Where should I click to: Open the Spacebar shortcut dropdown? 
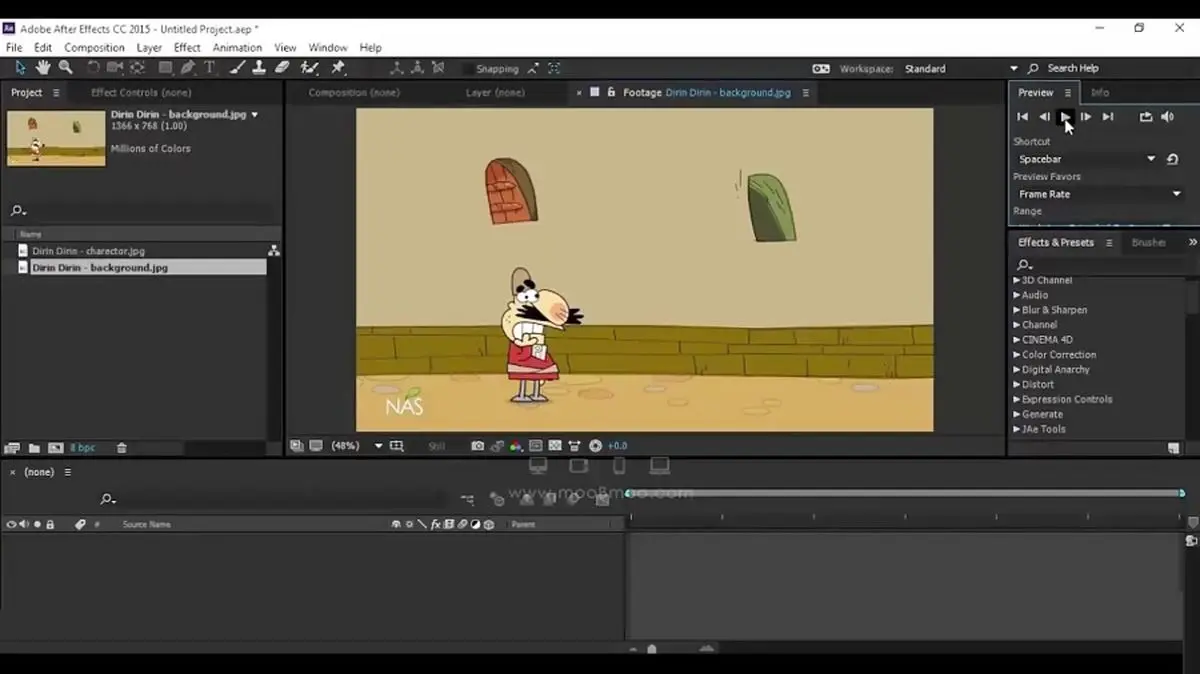point(1086,159)
